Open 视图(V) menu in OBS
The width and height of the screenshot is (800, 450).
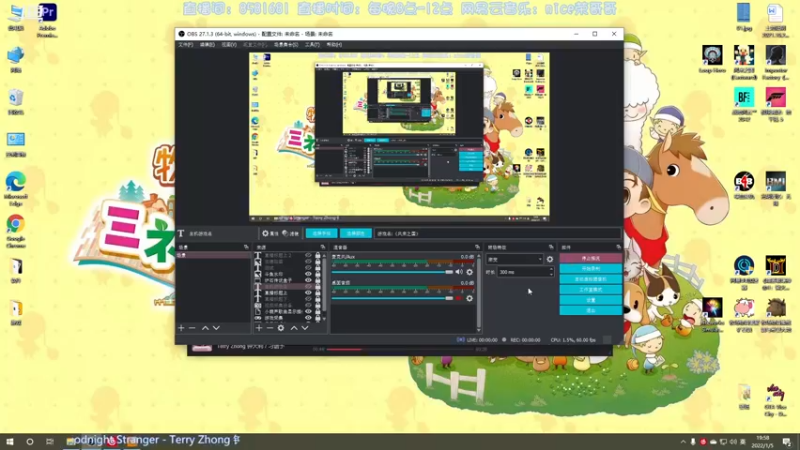point(229,45)
